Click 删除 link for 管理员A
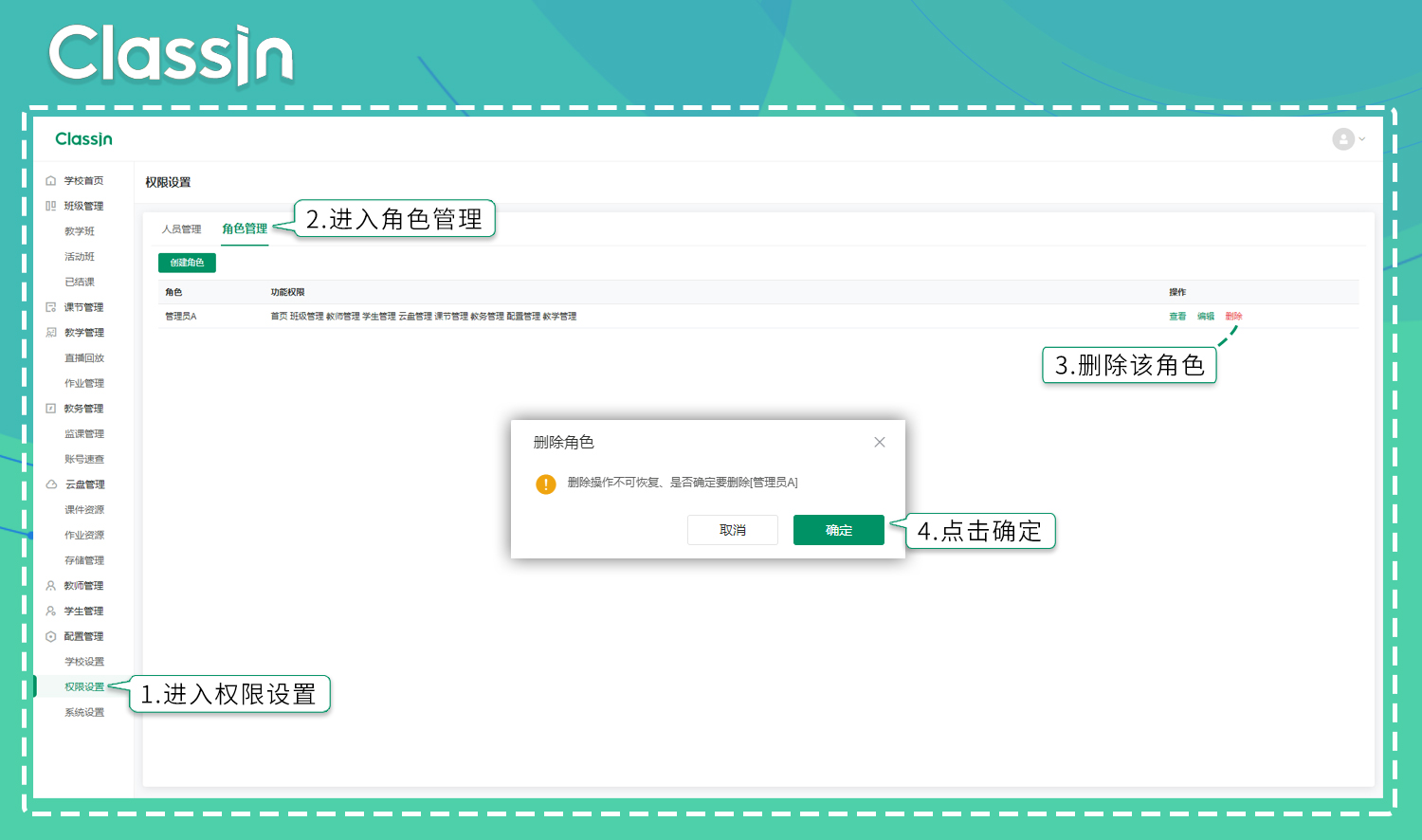The height and width of the screenshot is (840, 1422). tap(1233, 317)
